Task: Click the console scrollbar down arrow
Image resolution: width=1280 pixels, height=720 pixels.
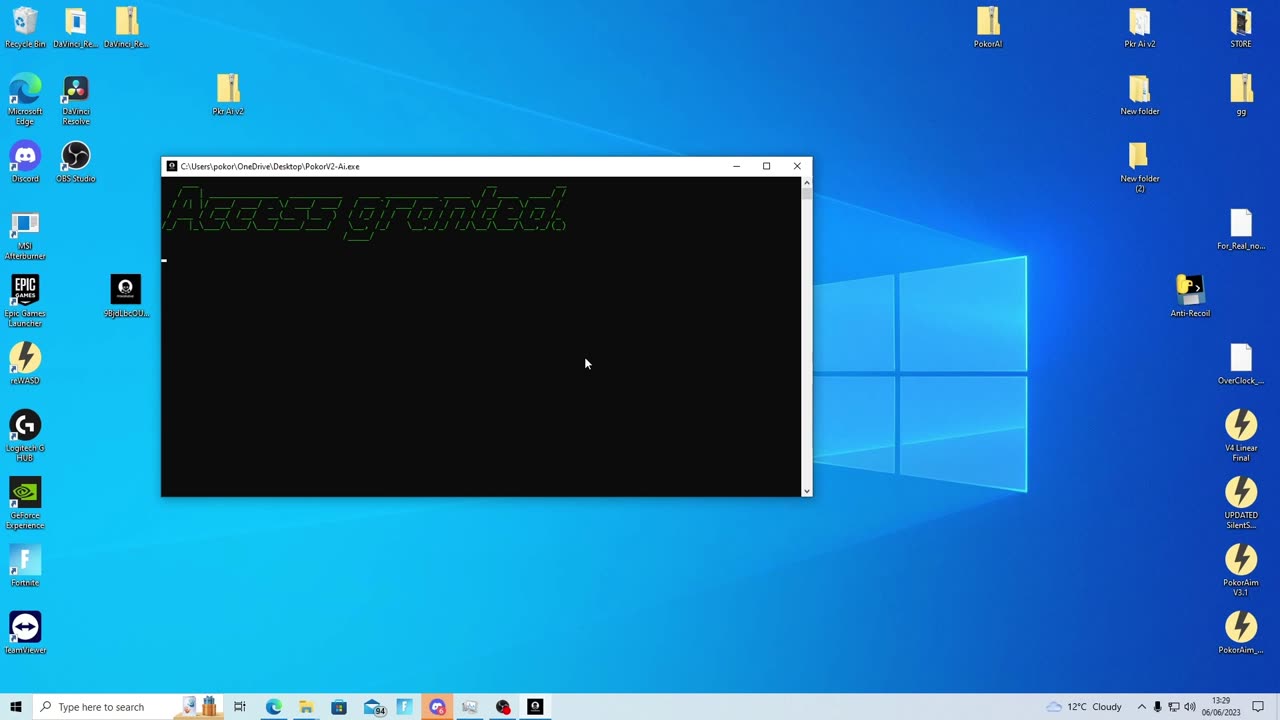Action: coord(807,491)
